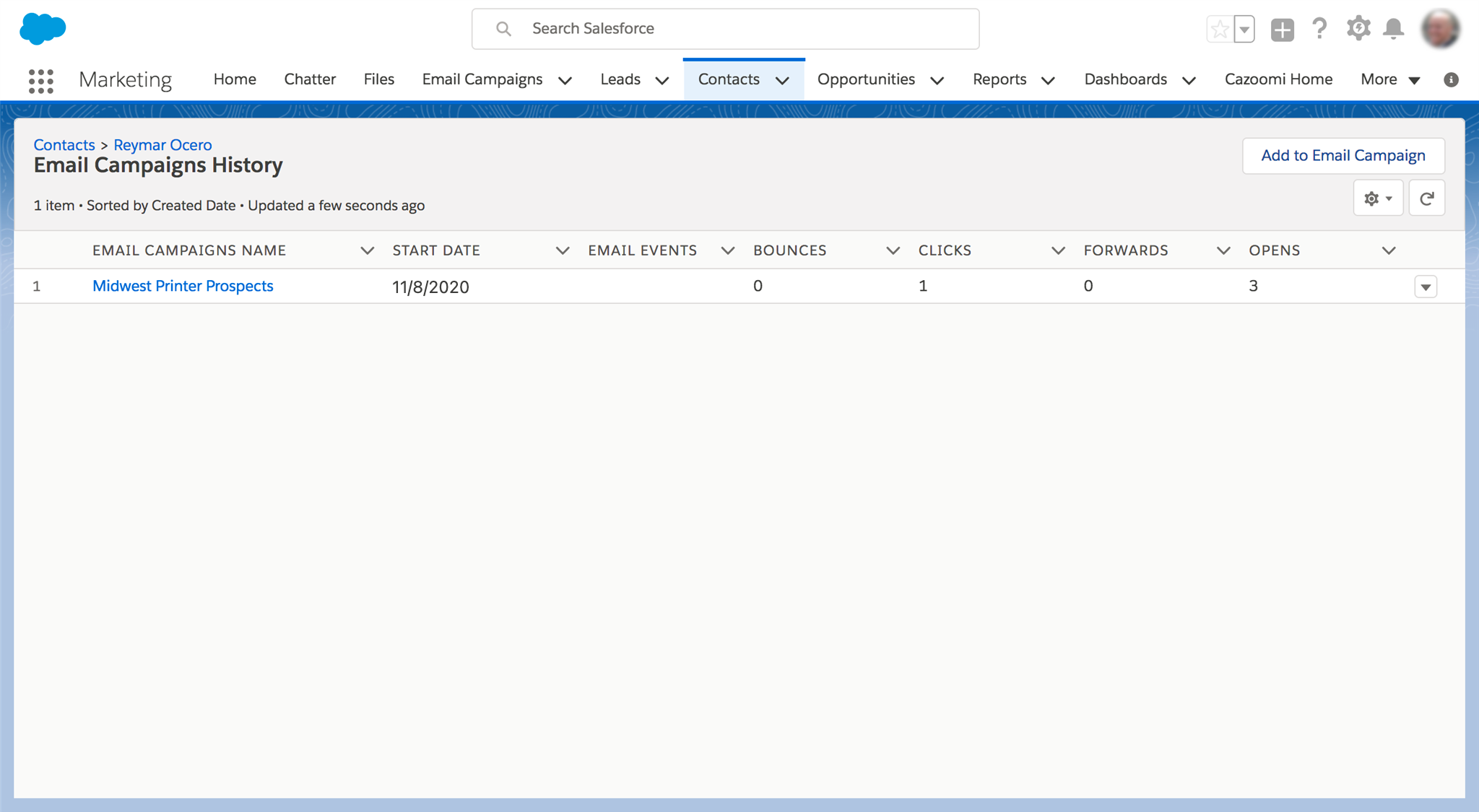This screenshot has height=812, width=1479.
Task: Open the Setup gear icon
Action: 1358,29
